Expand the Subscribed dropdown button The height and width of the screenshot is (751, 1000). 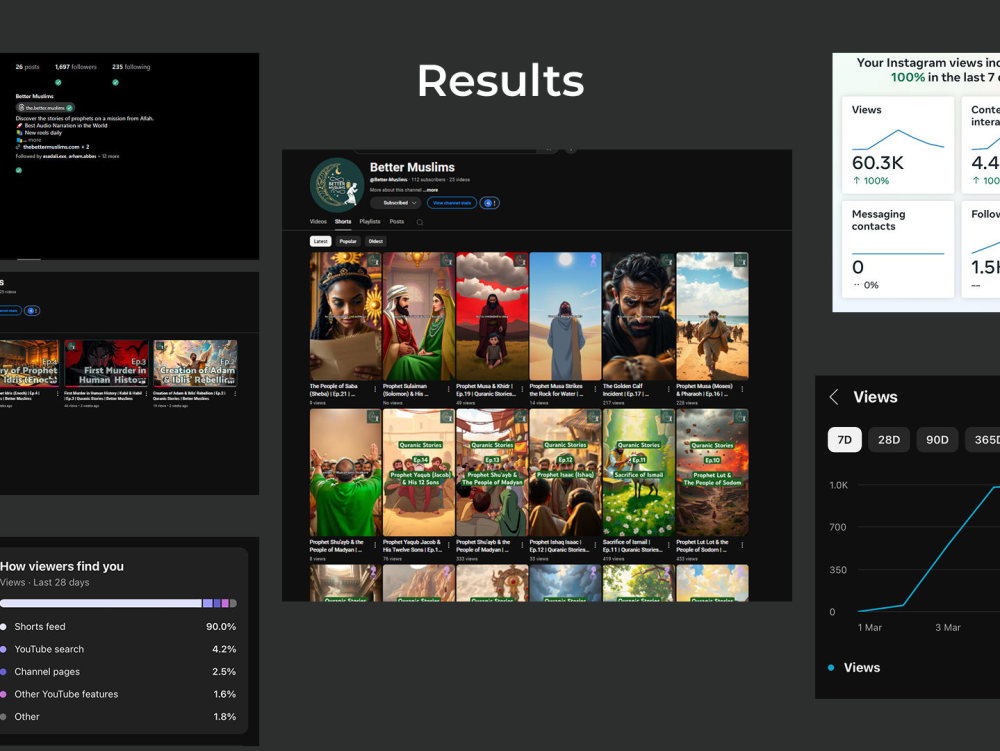tap(396, 203)
